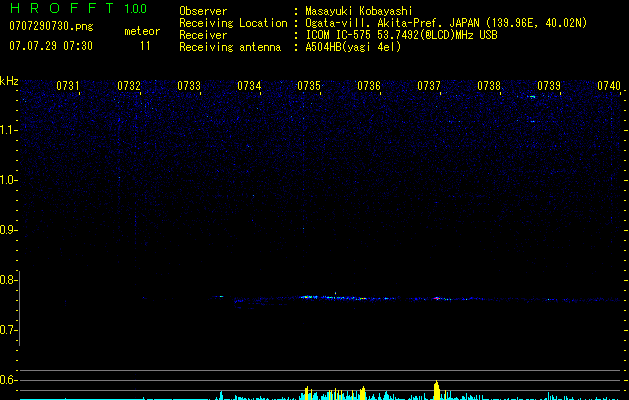Click the 0734 time axis marker
Image resolution: width=629 pixels, height=400 pixels.
click(249, 86)
